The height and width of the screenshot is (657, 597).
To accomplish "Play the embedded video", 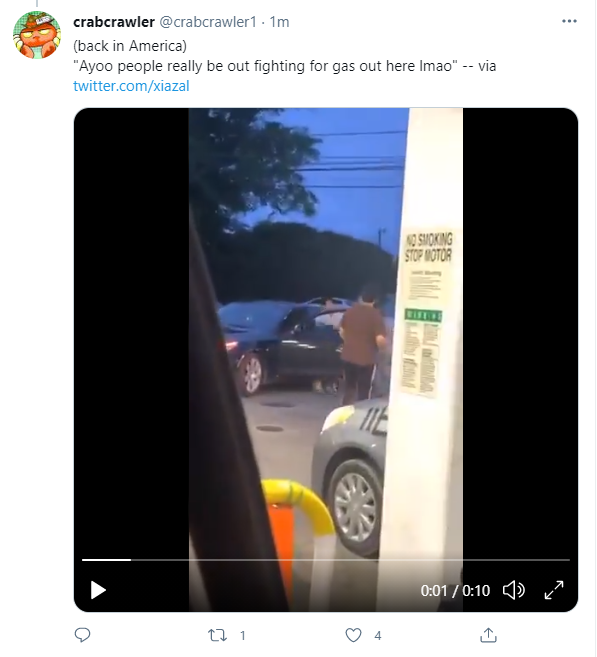I will pyautogui.click(x=98, y=590).
